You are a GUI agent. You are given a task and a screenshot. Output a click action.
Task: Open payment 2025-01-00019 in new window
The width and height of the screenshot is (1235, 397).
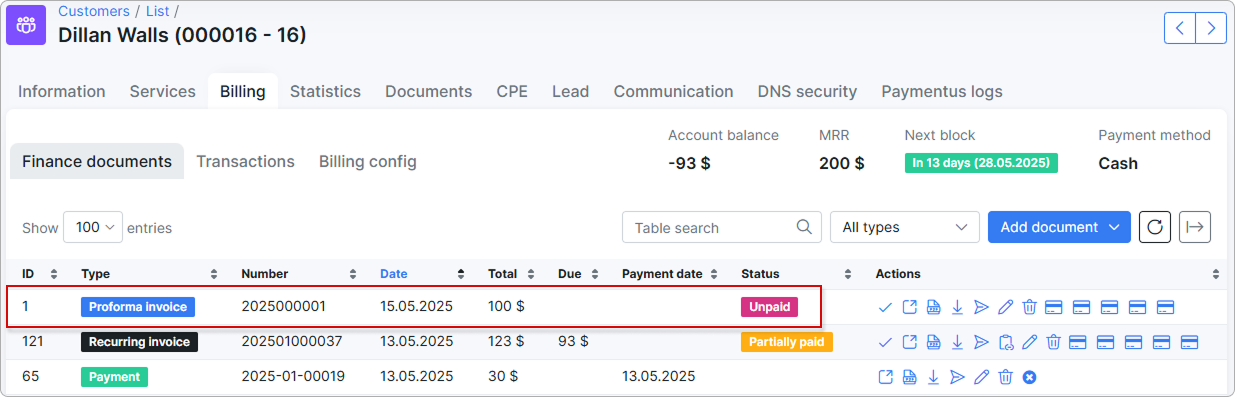(x=885, y=377)
